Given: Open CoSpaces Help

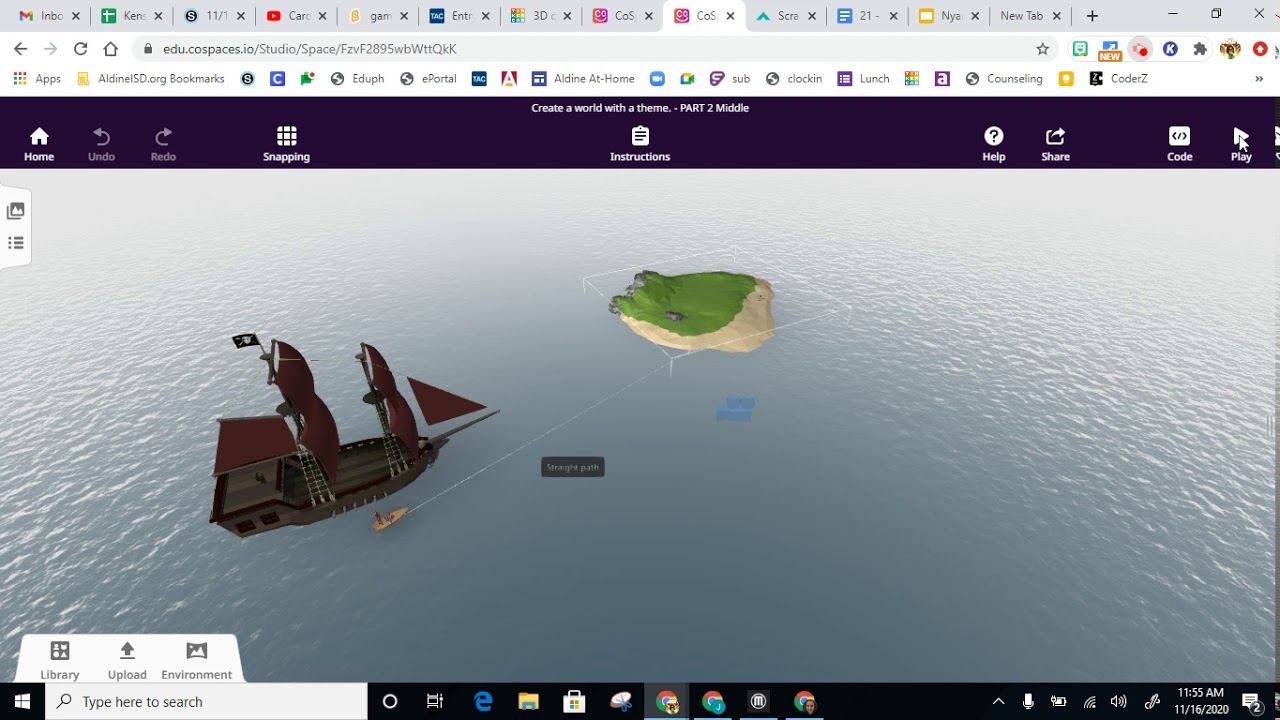Looking at the screenshot, I should point(994,144).
